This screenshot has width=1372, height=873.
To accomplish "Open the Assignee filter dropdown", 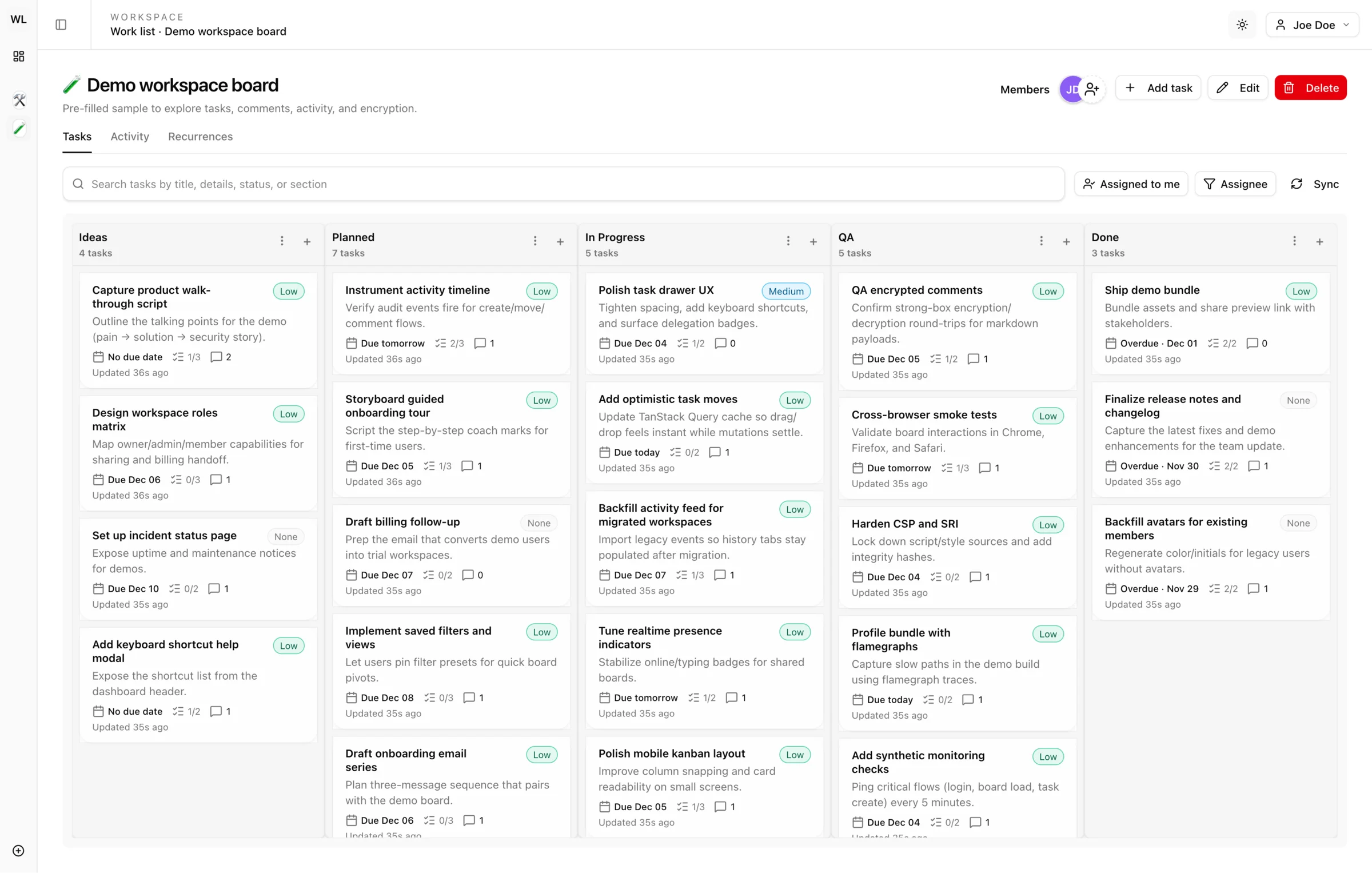I will tap(1235, 184).
